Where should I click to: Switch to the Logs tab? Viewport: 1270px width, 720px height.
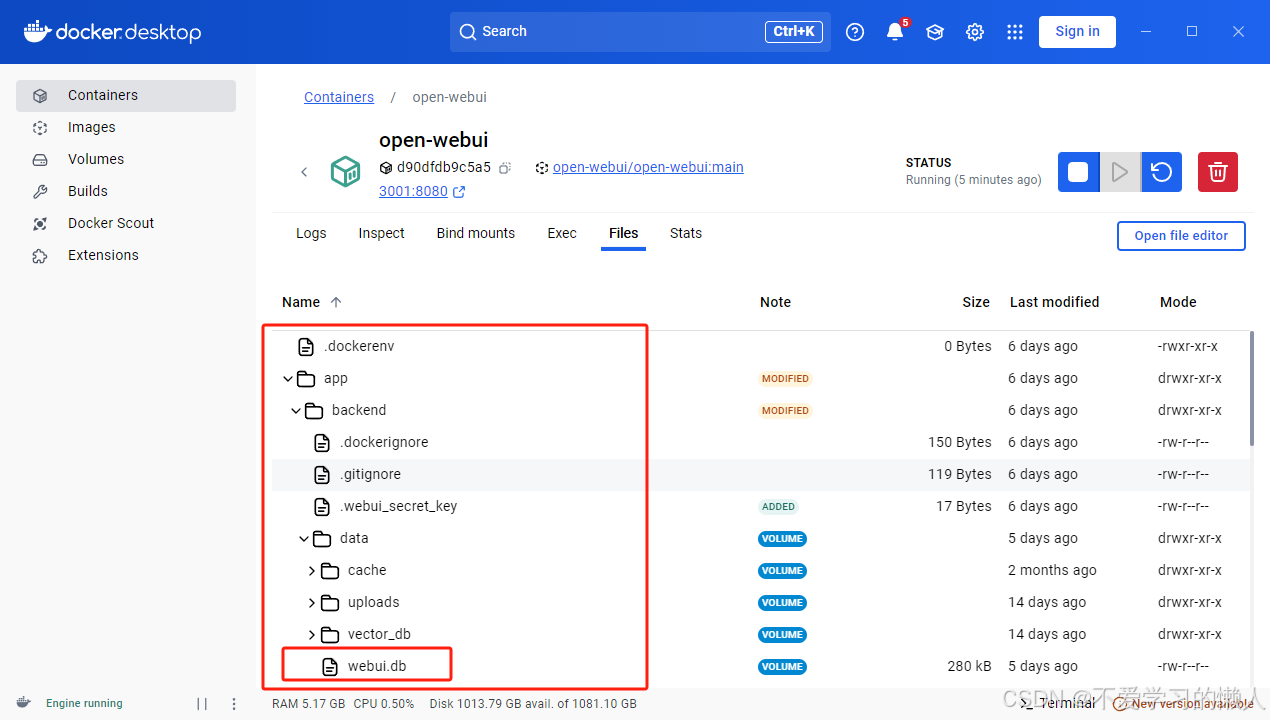pos(311,233)
